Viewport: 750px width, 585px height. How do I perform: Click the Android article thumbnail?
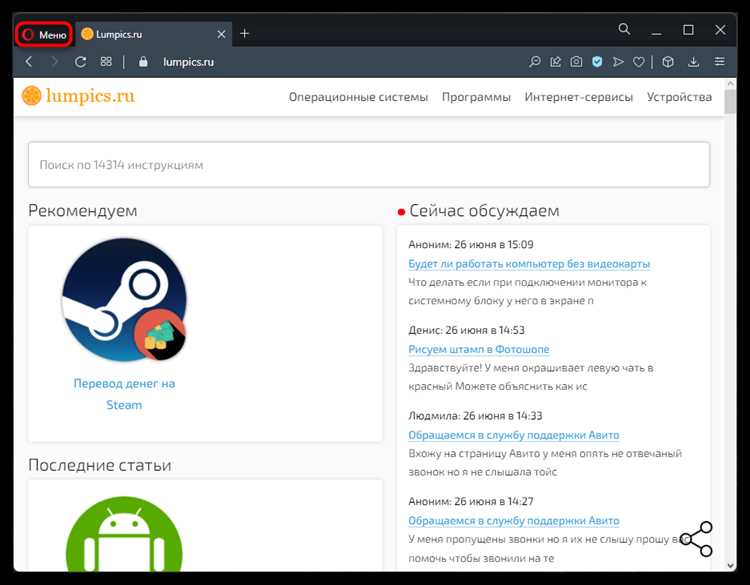coord(124,533)
